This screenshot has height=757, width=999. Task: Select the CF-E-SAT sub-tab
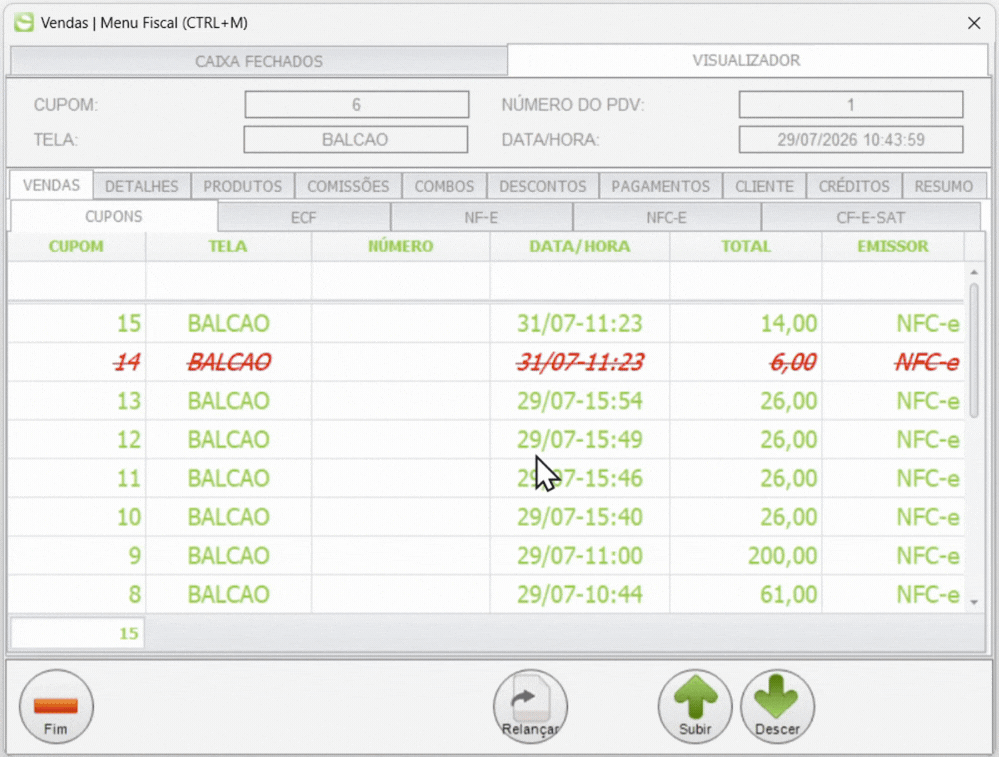pyautogui.click(x=870, y=218)
